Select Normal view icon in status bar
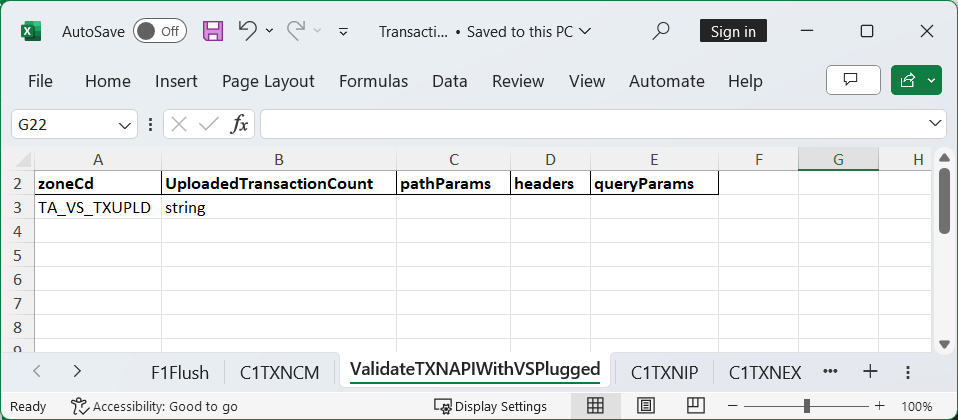The width and height of the screenshot is (958, 420). click(x=595, y=406)
